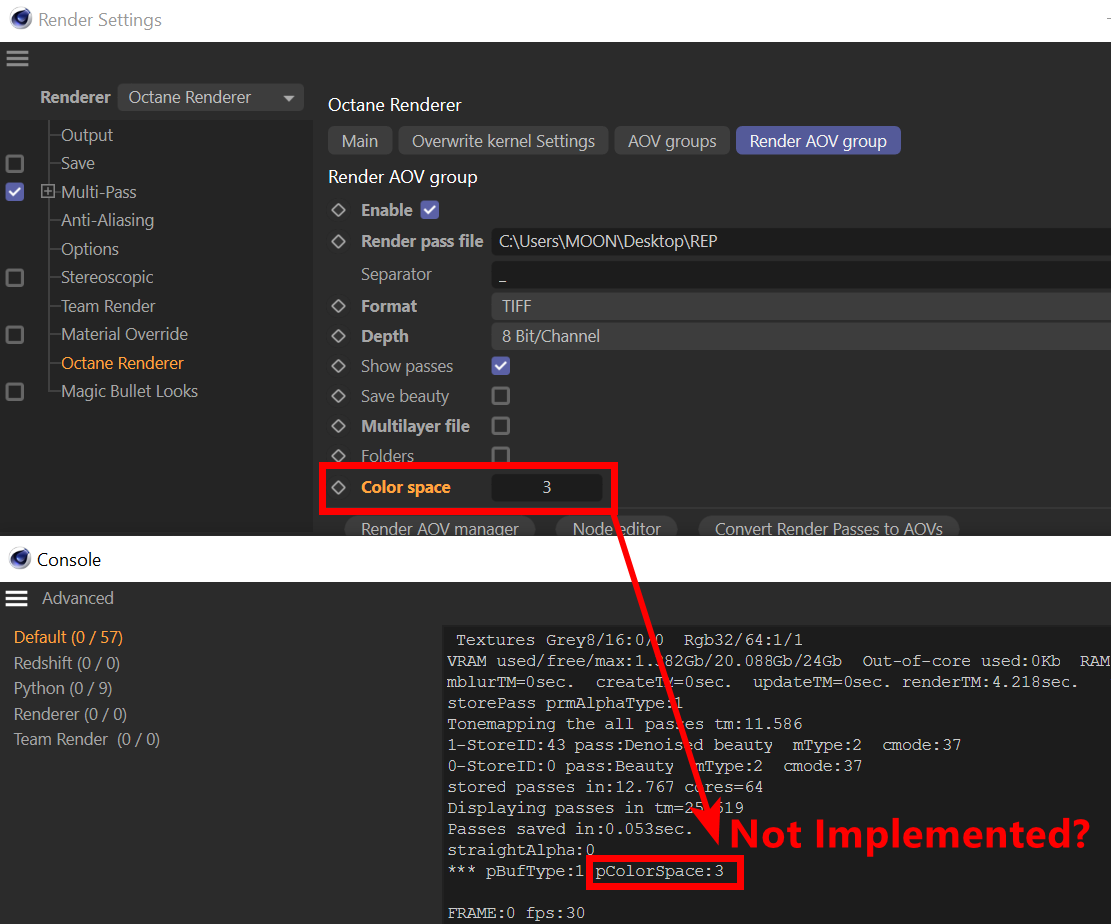The height and width of the screenshot is (924, 1111).
Task: Click keyframe diamond next to Show passes
Action: pos(339,366)
